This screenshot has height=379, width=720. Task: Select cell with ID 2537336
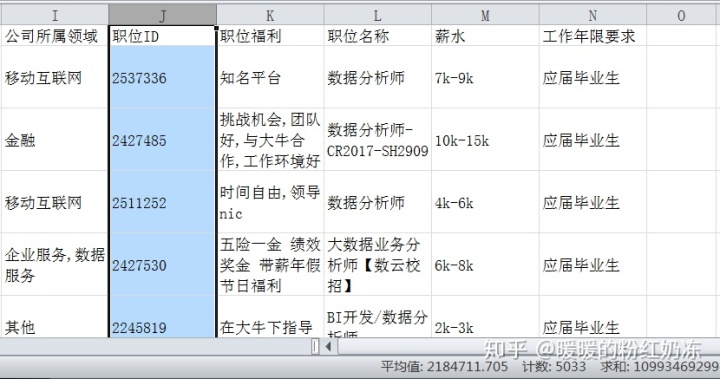162,77
